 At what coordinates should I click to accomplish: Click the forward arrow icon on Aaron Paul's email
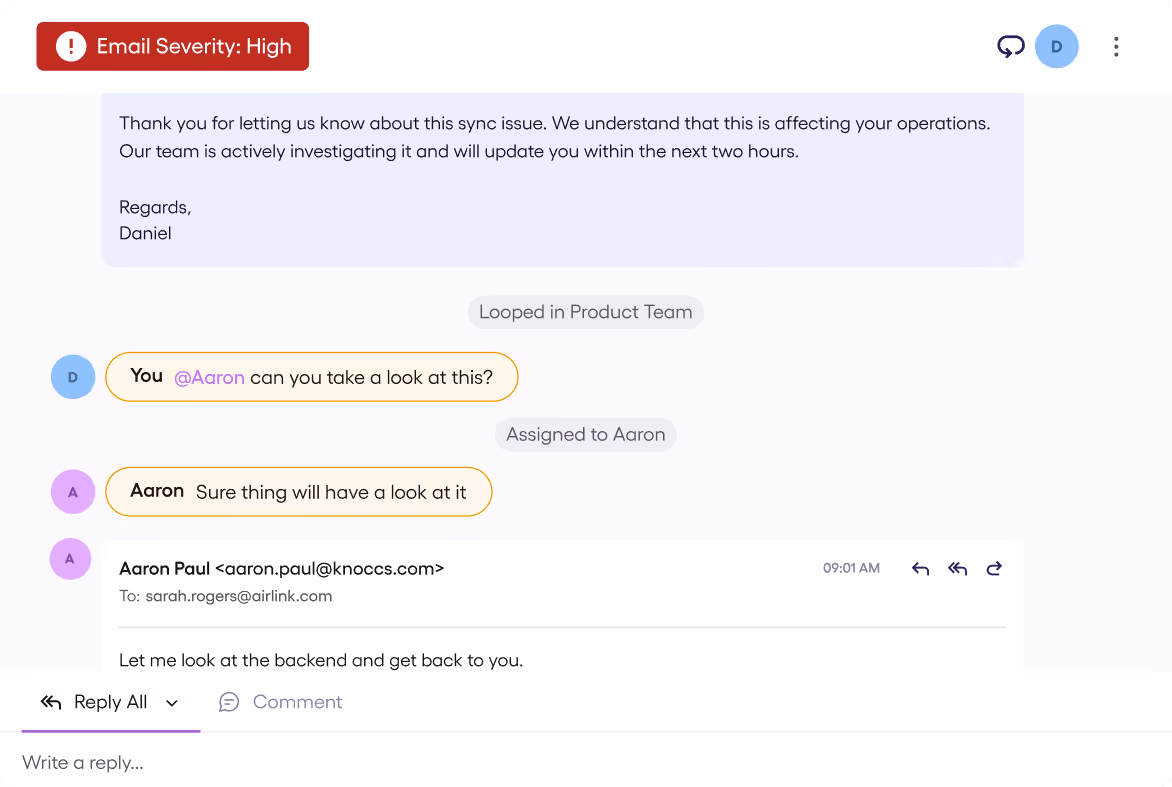(994, 569)
